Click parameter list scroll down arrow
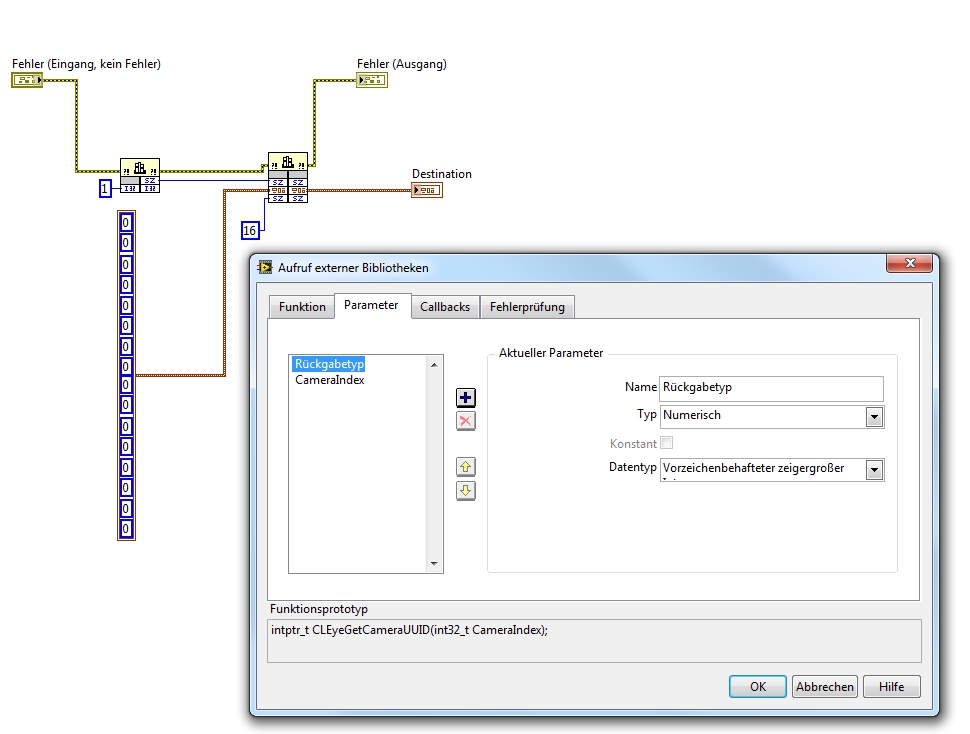This screenshot has width=970, height=734. (434, 563)
